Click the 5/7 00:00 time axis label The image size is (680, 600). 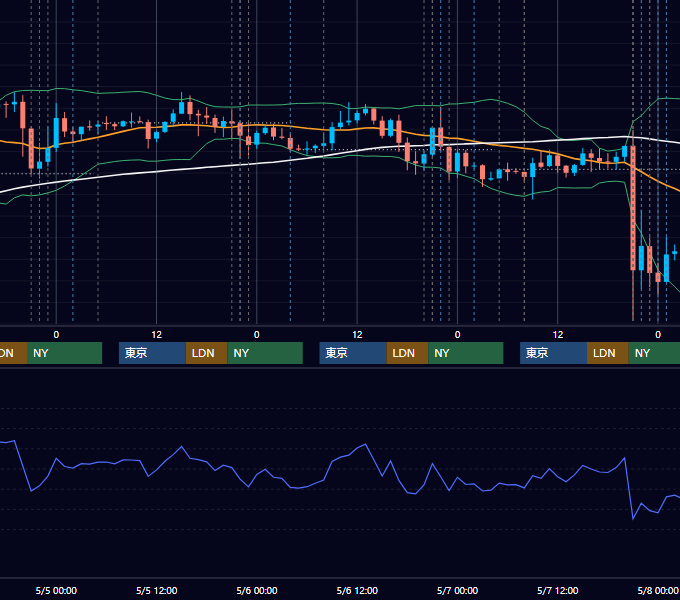click(457, 590)
